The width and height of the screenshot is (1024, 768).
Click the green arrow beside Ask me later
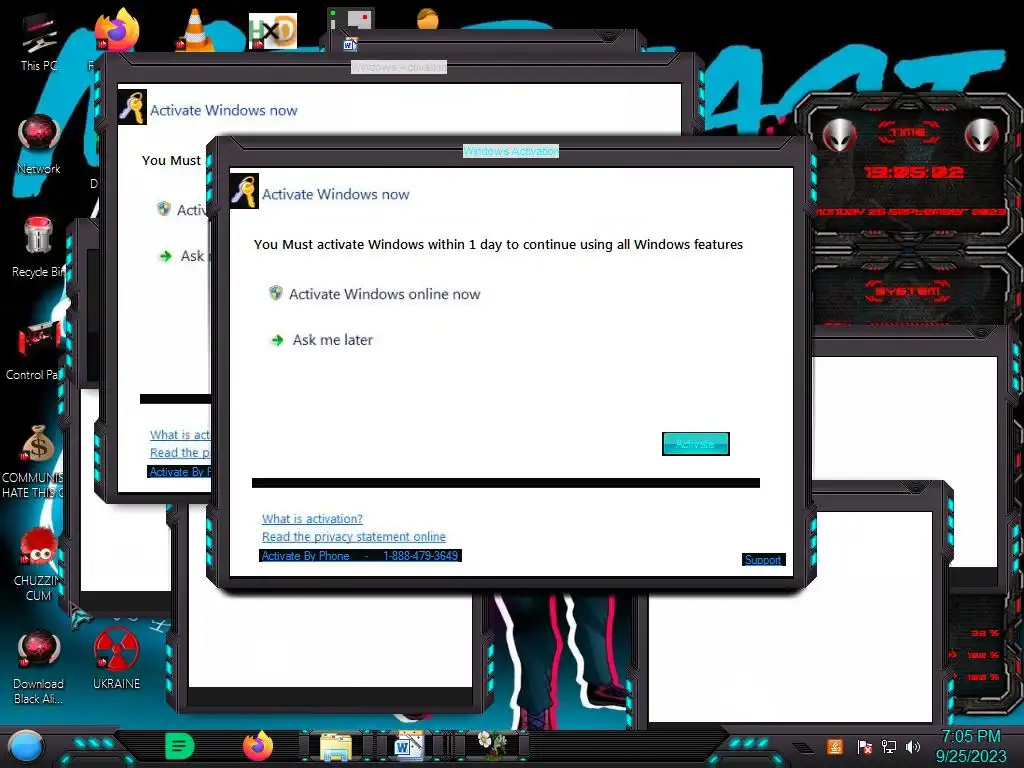pos(278,340)
